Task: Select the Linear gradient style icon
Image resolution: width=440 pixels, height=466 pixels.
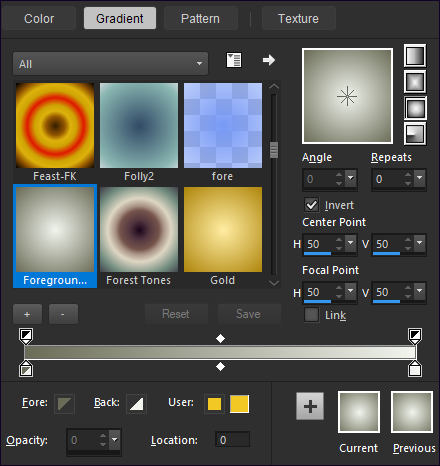Action: click(x=415, y=56)
